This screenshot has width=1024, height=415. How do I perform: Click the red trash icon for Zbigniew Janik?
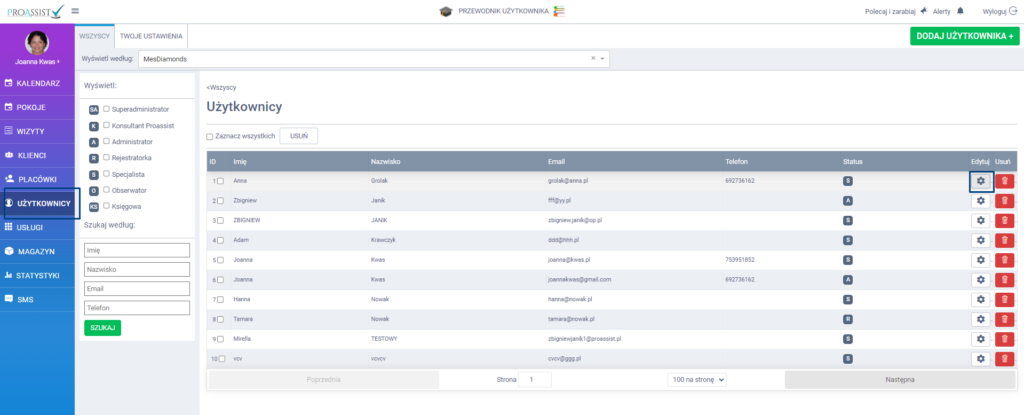pyautogui.click(x=1004, y=201)
